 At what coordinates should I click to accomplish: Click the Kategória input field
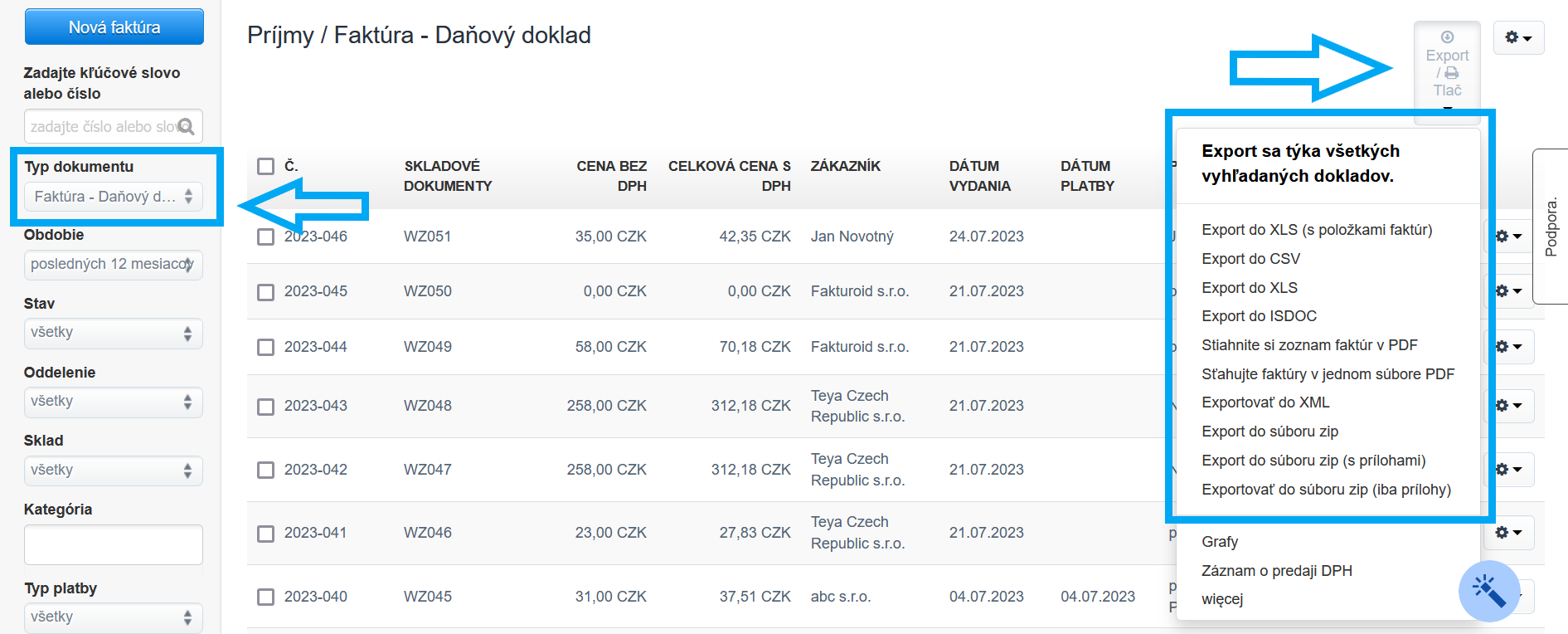click(113, 544)
